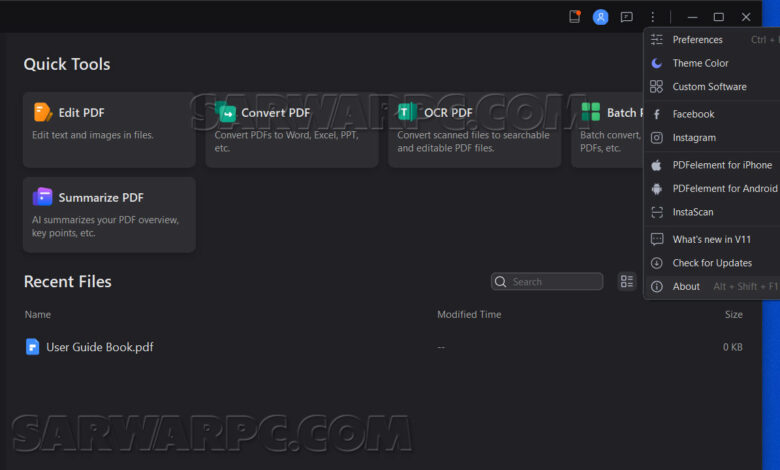The image size is (780, 470).
Task: Click the Android robot icon
Action: coord(657,188)
